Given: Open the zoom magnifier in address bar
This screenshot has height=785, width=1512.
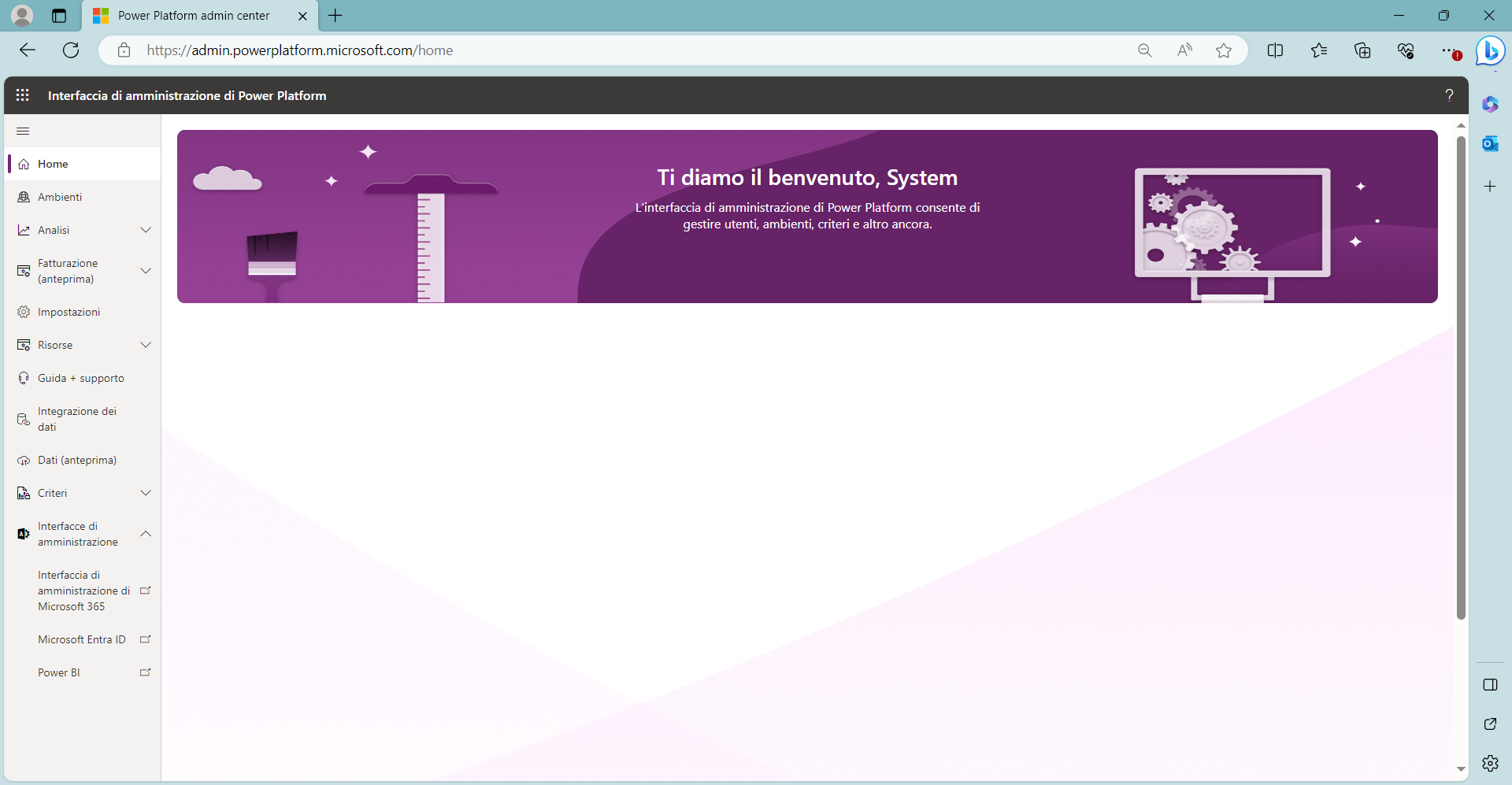Looking at the screenshot, I should tap(1145, 51).
